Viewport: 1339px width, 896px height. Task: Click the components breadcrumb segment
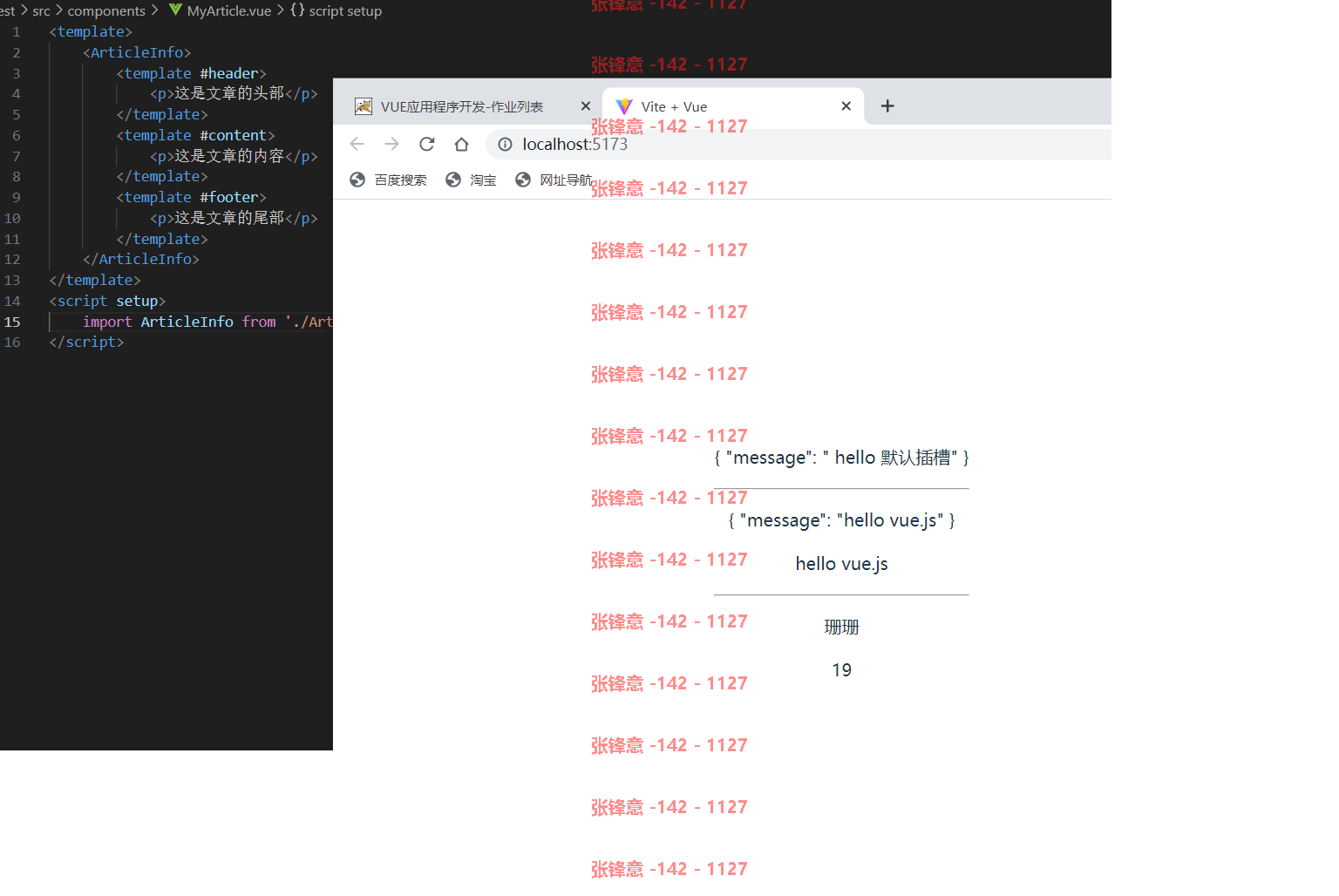pyautogui.click(x=106, y=11)
